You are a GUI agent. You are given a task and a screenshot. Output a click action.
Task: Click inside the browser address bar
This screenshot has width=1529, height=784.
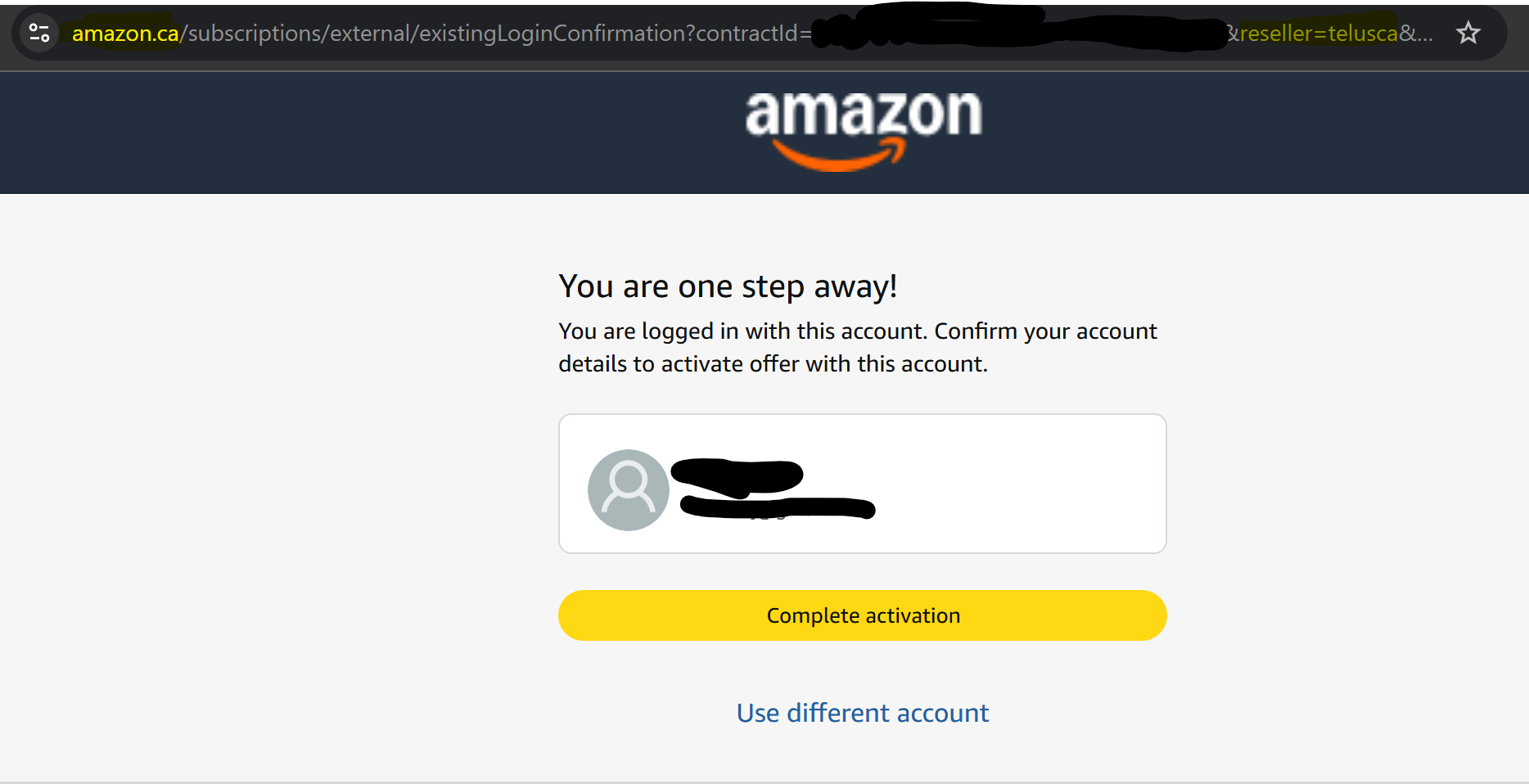pyautogui.click(x=491, y=33)
